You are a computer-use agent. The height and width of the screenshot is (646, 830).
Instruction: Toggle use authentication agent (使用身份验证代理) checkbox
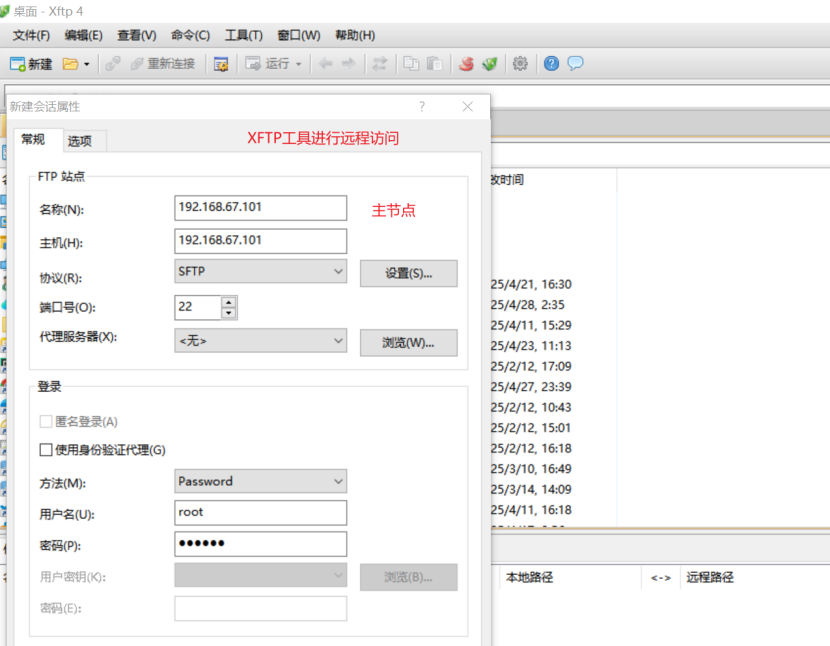46,450
